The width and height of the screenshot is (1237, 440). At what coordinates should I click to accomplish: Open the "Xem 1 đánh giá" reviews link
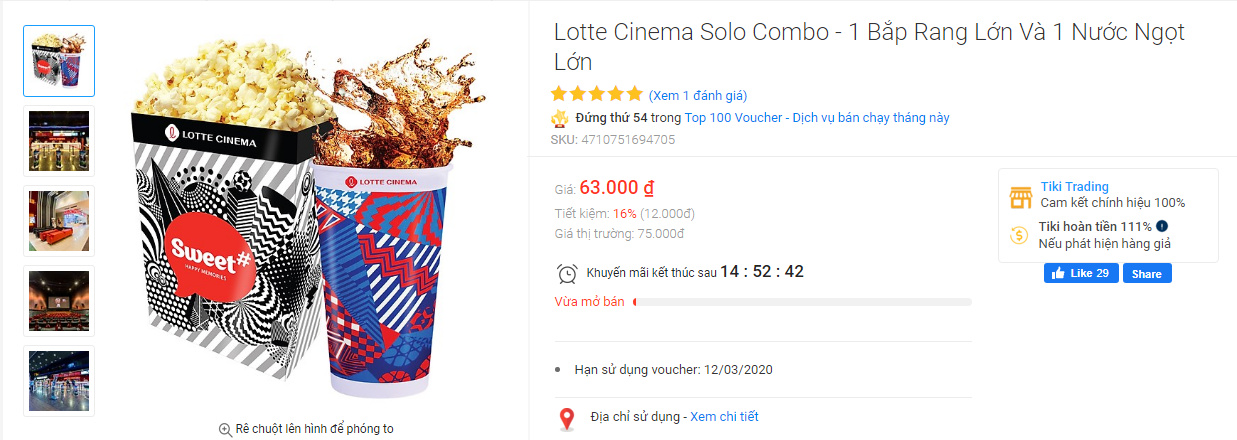coord(698,96)
